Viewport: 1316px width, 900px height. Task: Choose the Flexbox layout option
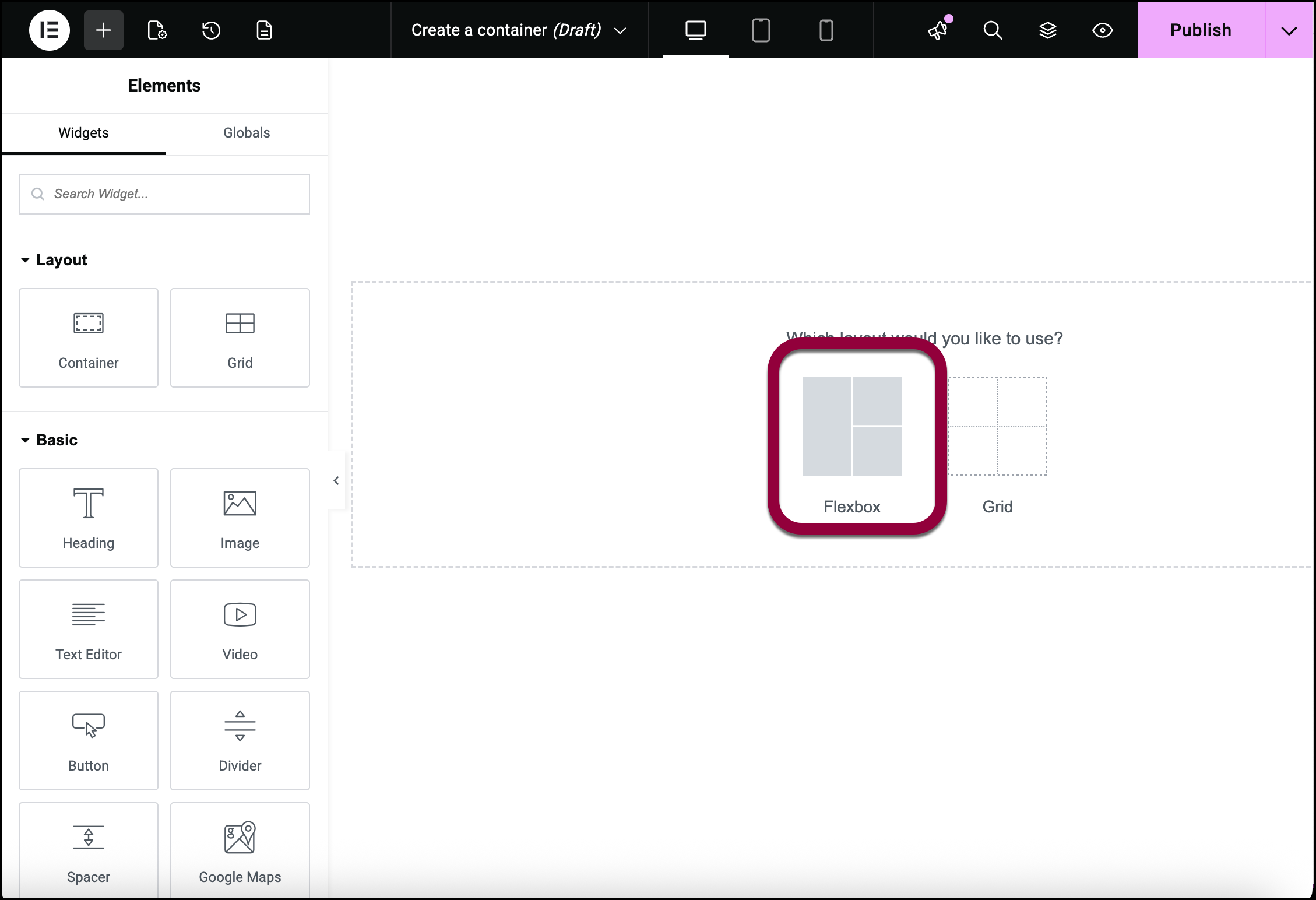coord(851,437)
